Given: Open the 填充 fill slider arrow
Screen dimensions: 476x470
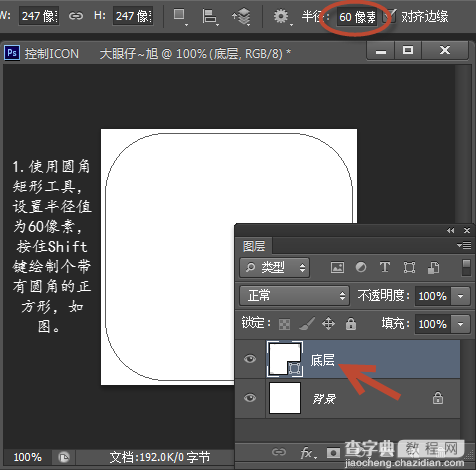Looking at the screenshot, I should [x=461, y=324].
